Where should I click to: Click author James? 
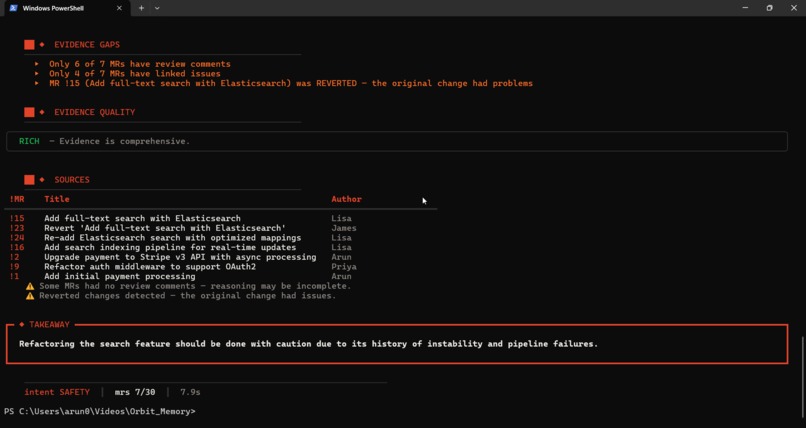[x=344, y=228]
